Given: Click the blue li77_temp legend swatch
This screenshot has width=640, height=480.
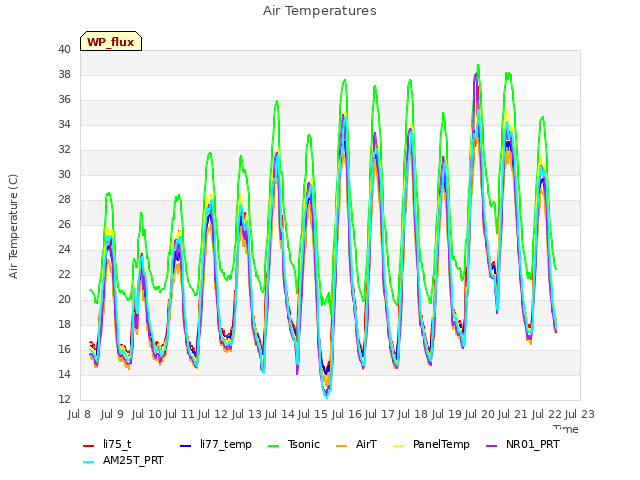Looking at the screenshot, I should click(186, 446).
